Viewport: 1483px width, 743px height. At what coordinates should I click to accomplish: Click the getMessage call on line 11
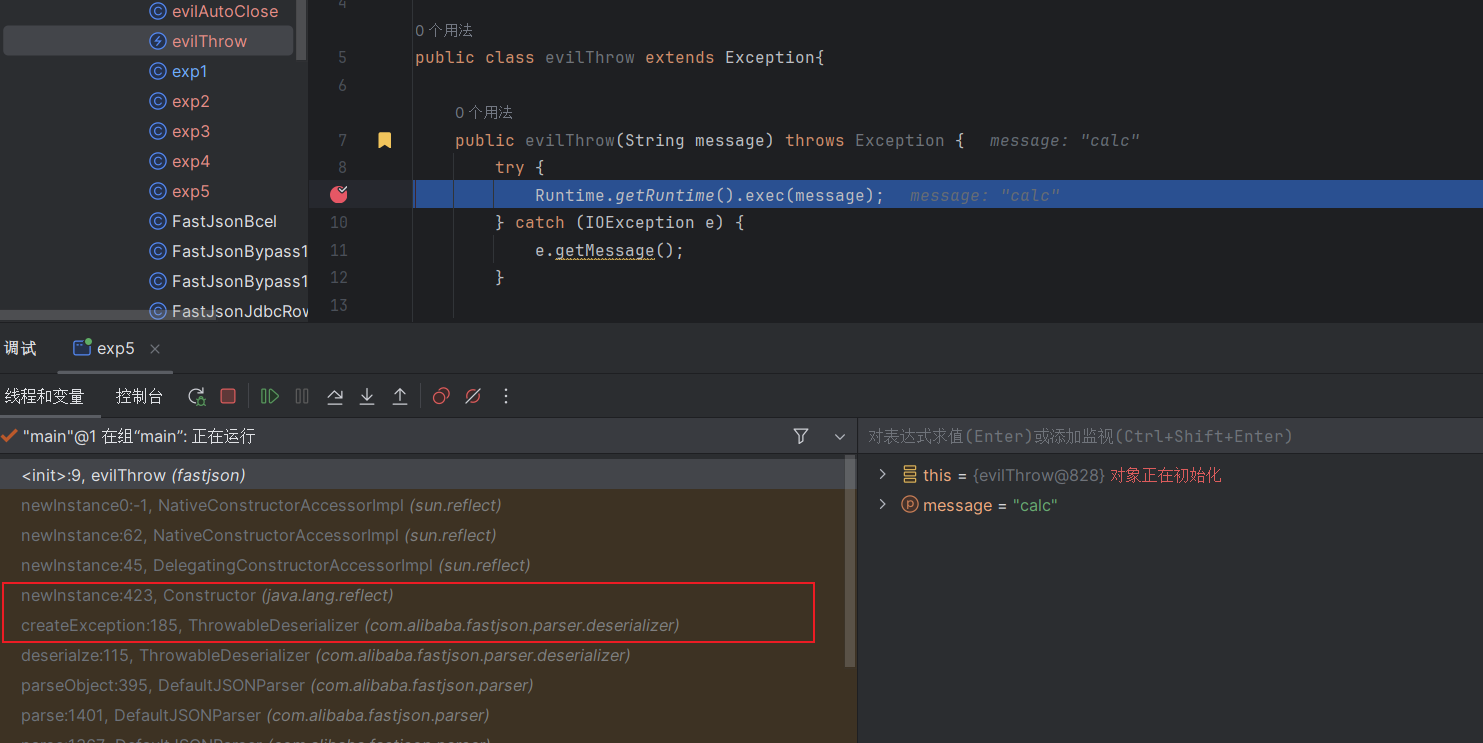tap(604, 250)
